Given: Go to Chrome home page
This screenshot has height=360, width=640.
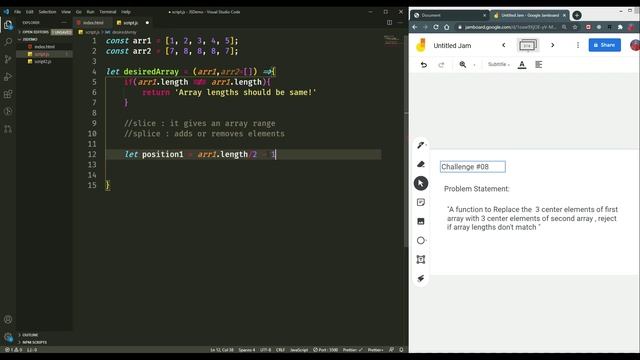Looking at the screenshot, I should point(447,27).
